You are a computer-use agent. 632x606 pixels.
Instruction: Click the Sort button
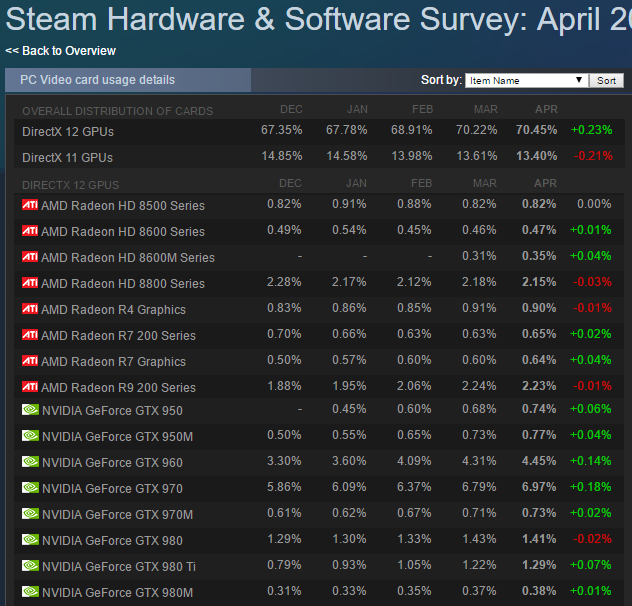tap(606, 81)
